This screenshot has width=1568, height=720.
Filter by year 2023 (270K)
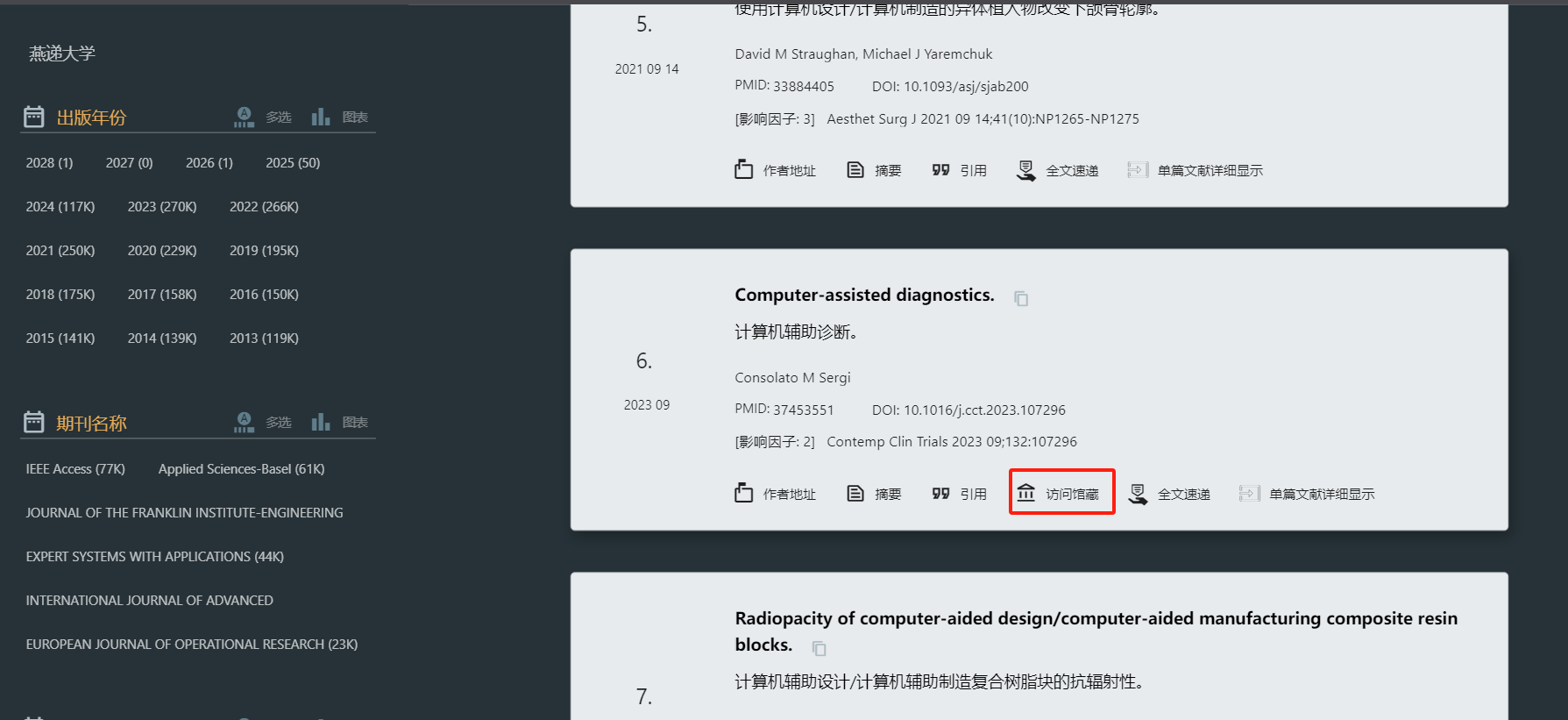click(x=162, y=207)
